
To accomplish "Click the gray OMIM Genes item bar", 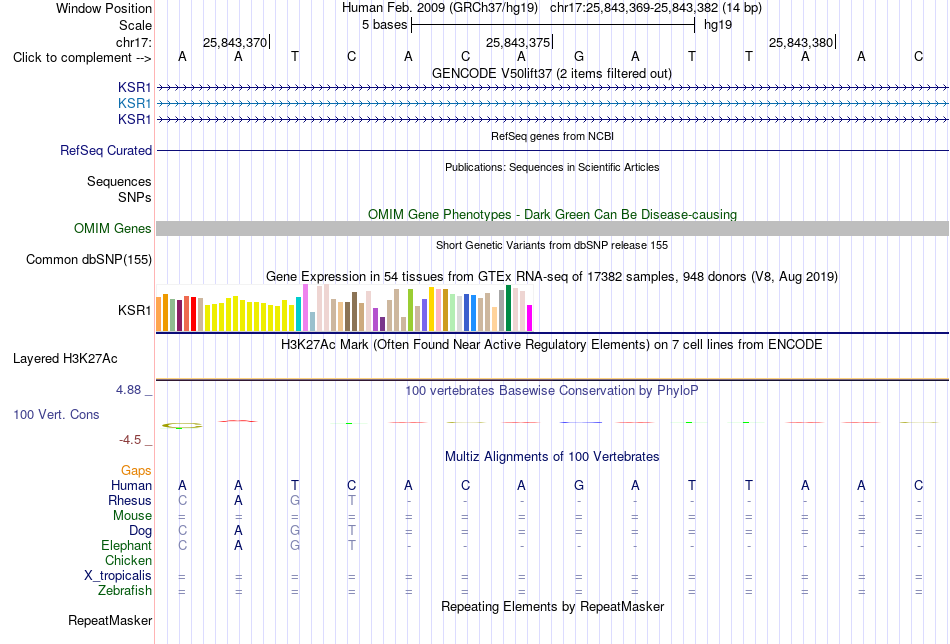I will coord(552,228).
